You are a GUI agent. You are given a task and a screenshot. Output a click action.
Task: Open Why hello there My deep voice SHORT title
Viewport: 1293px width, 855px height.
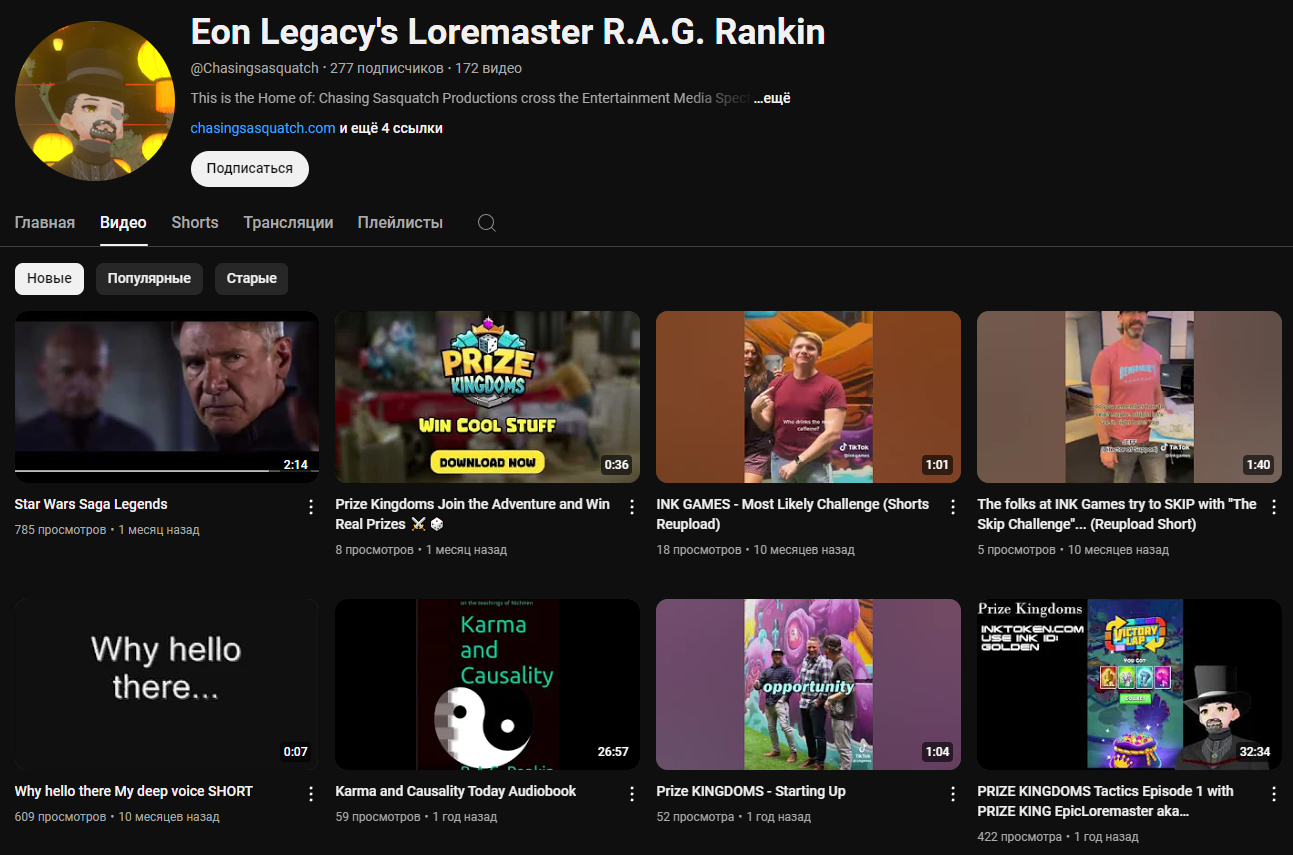pos(134,791)
